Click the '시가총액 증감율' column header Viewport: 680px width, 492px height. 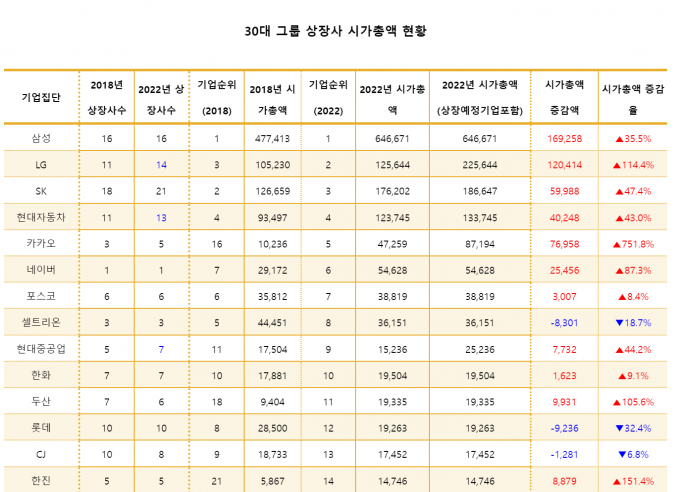[x=633, y=97]
